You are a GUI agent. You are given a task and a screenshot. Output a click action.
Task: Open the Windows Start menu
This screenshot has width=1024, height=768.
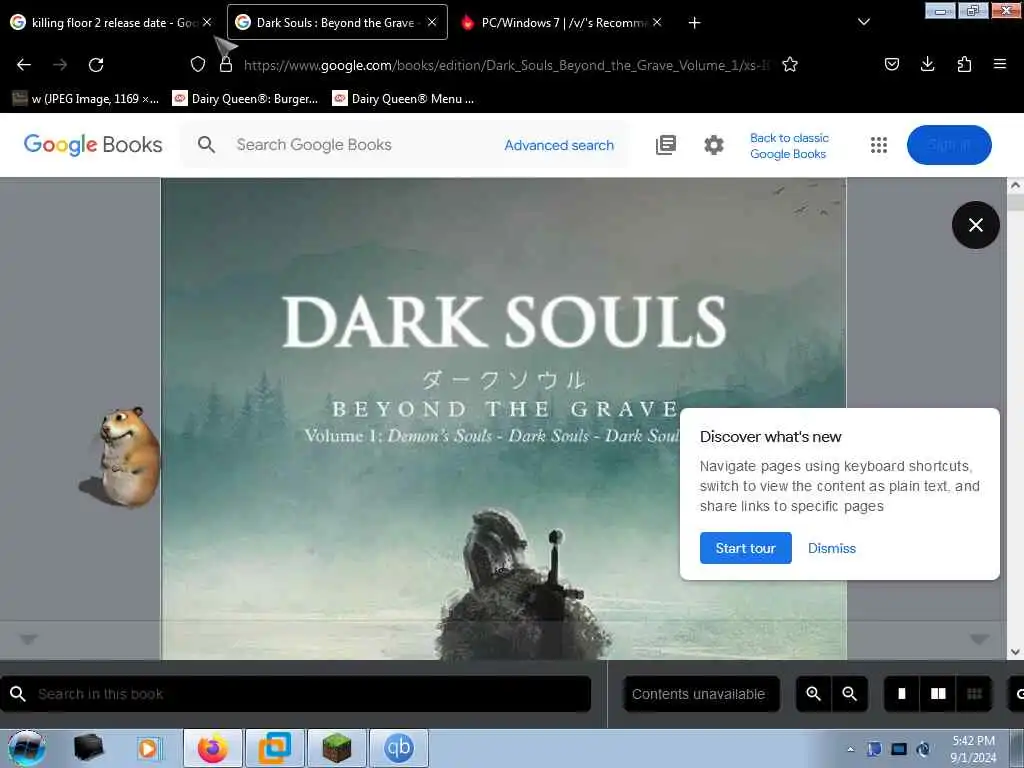(26, 748)
